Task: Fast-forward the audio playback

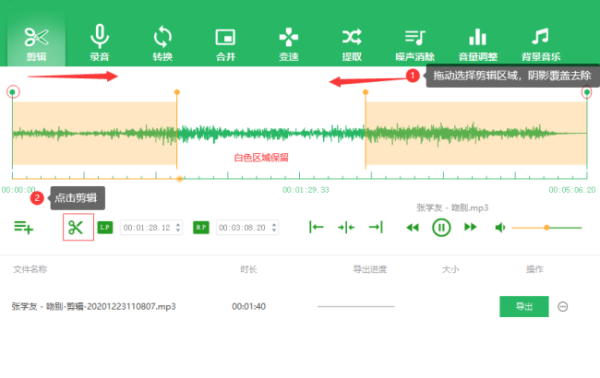Action: click(x=470, y=227)
